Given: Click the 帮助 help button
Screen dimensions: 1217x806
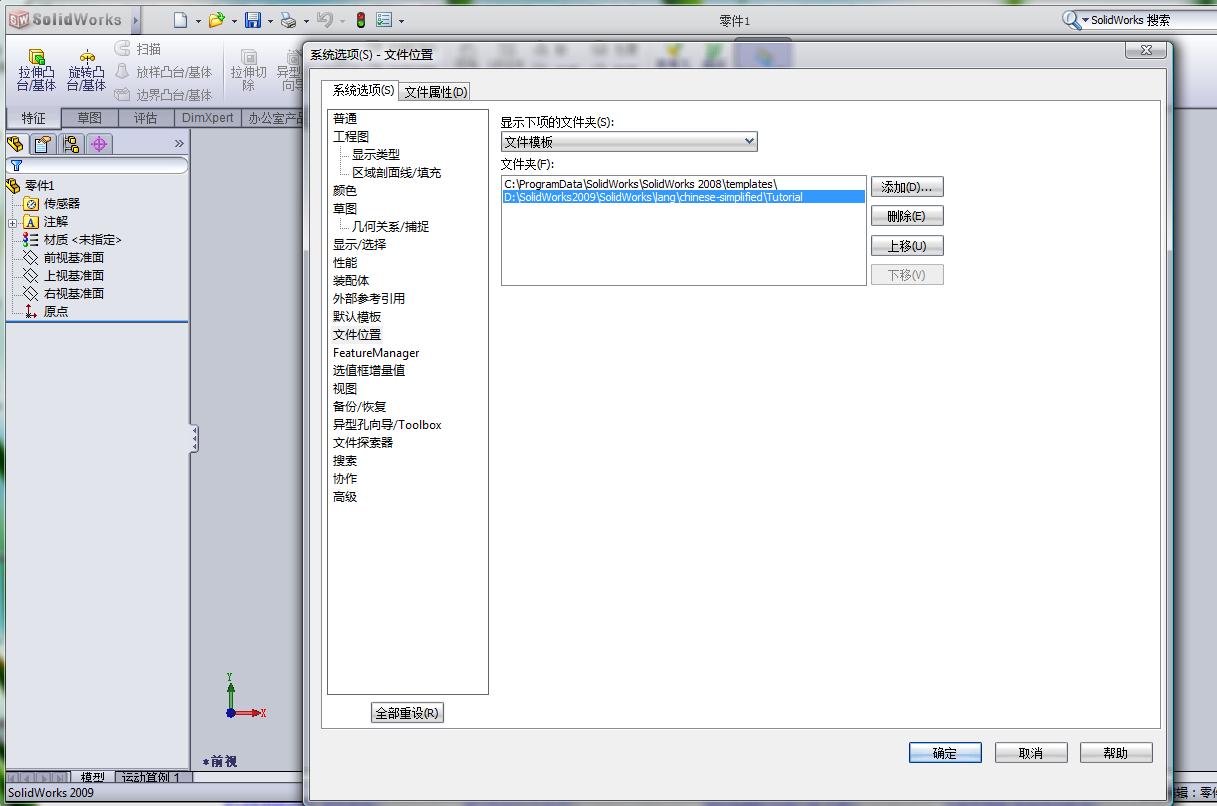Looking at the screenshot, I should (x=1116, y=753).
